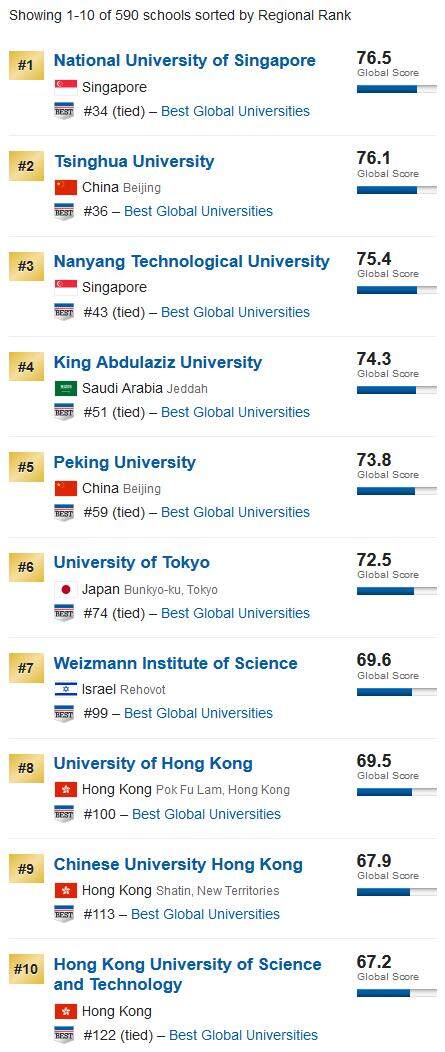Click the #1 gold rank badge
This screenshot has height=1052, width=445.
[x=26, y=65]
